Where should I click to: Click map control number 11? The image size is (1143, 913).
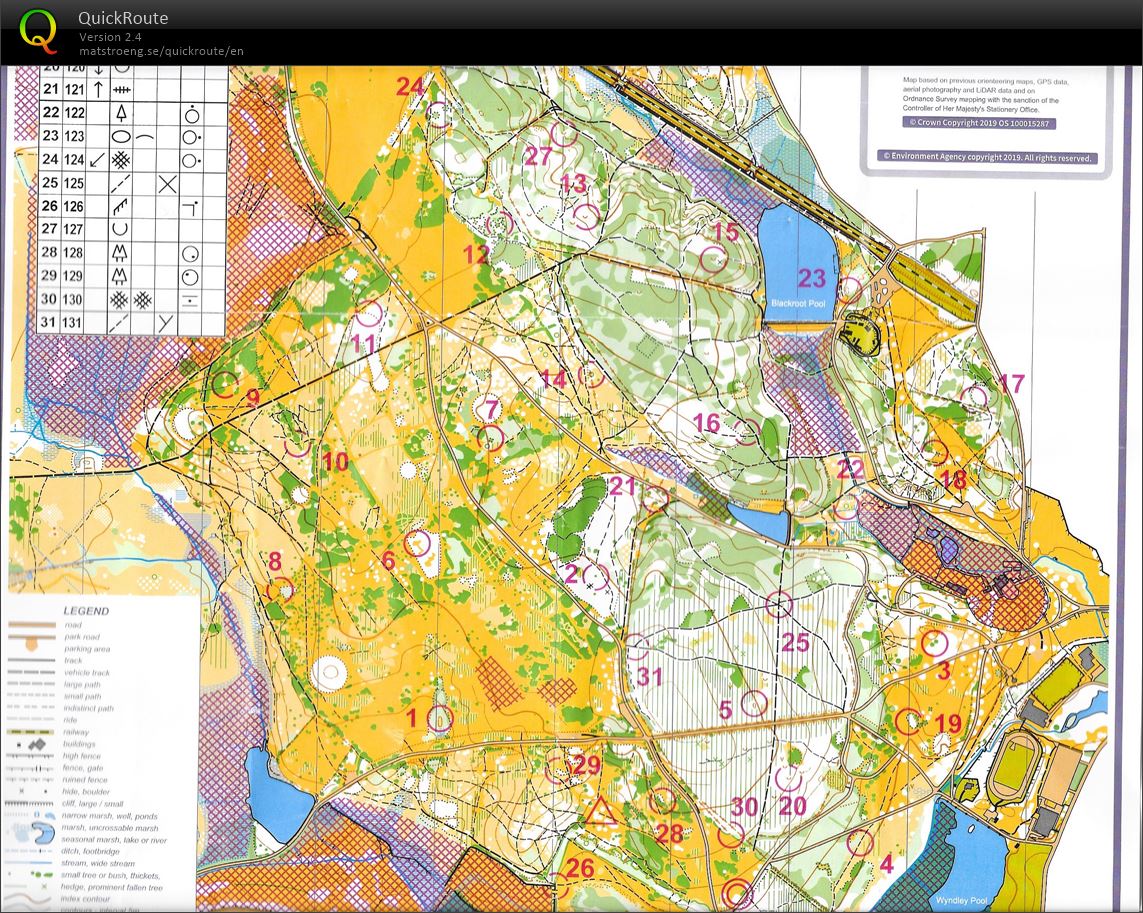pos(362,343)
